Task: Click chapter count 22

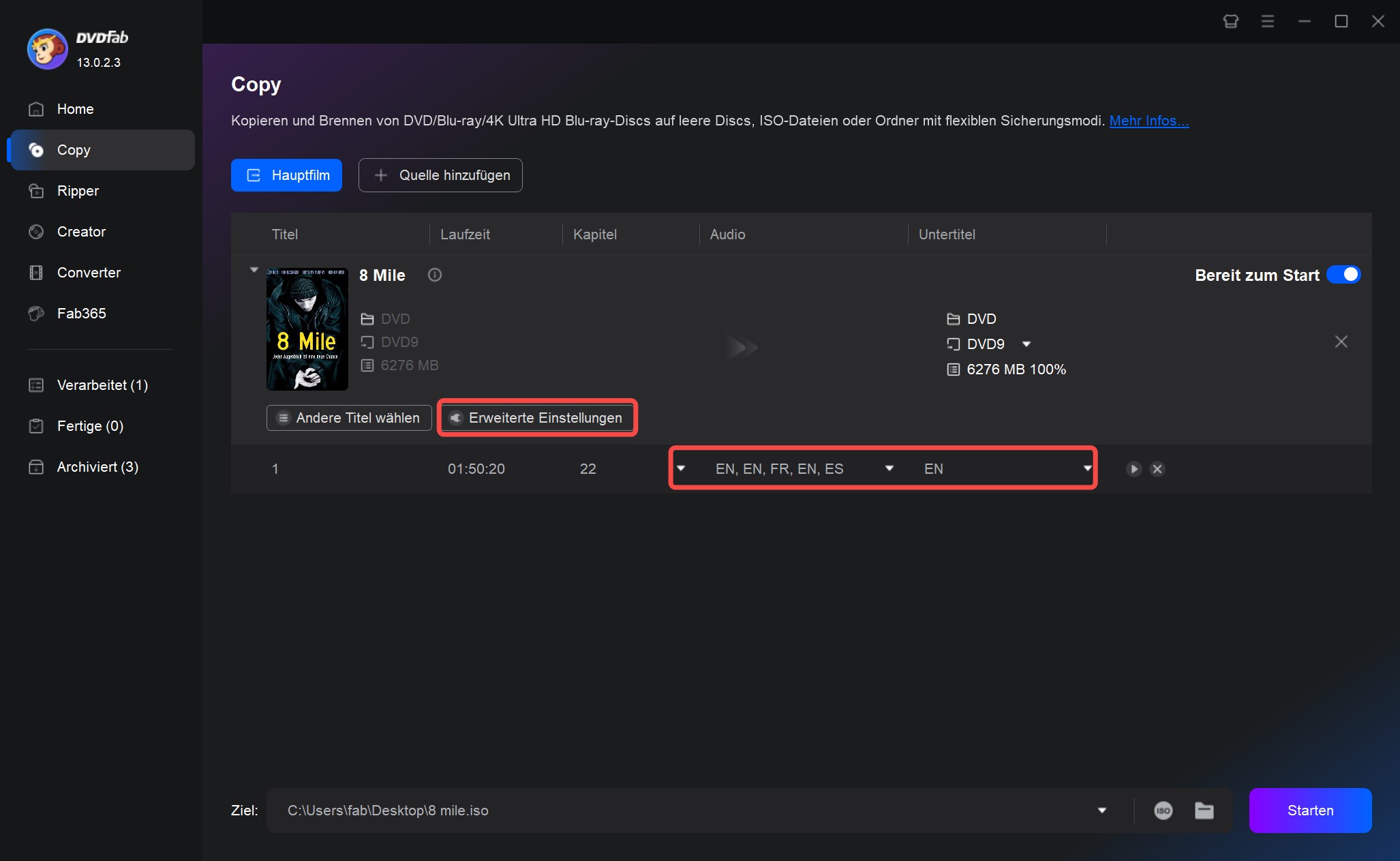Action: [x=588, y=469]
